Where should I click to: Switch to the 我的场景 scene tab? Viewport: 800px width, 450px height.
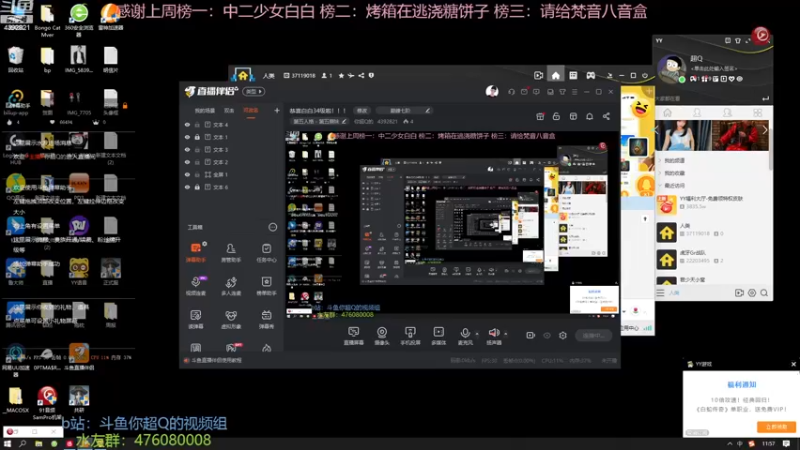(205, 111)
